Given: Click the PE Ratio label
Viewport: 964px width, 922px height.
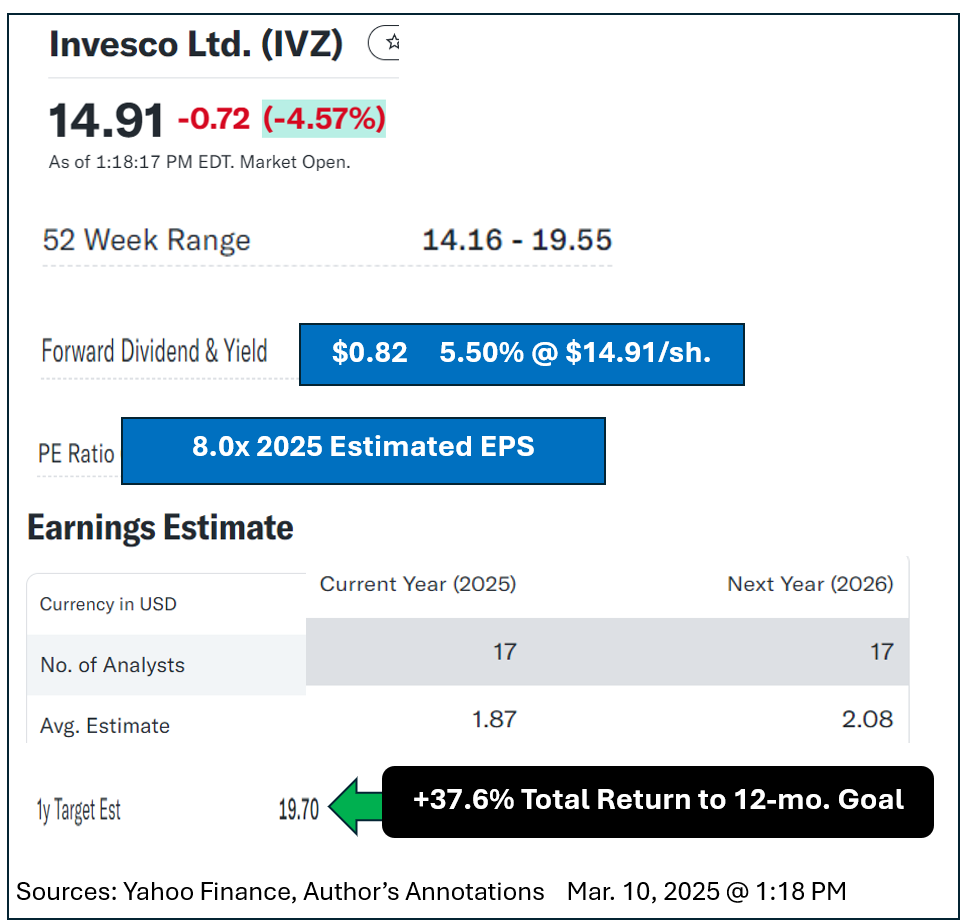Looking at the screenshot, I should pos(76,453).
